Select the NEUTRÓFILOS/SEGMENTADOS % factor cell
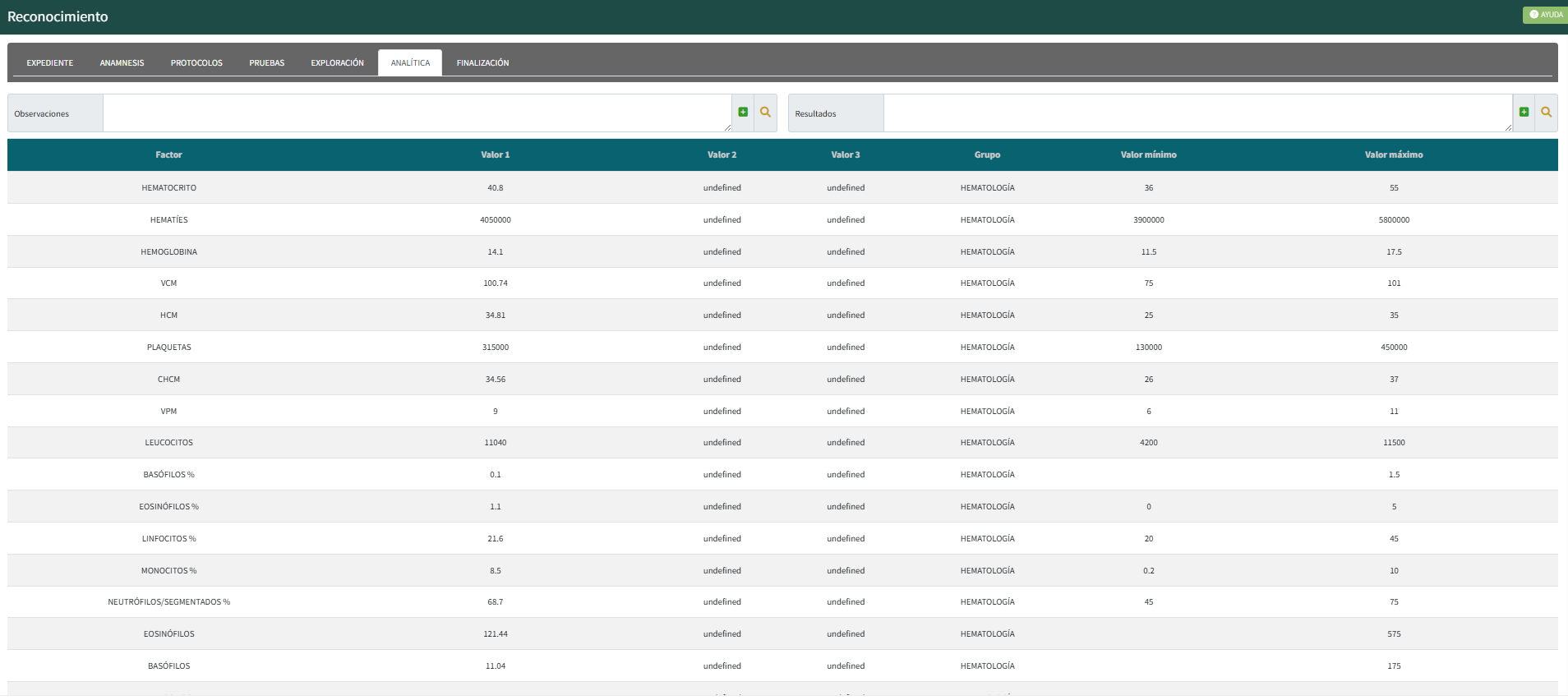The width and height of the screenshot is (1568, 700). (169, 602)
